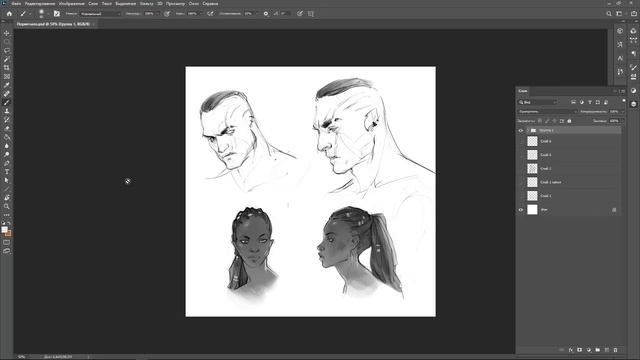Open the tool preset picker arrow
The image size is (640, 360).
[30, 13]
